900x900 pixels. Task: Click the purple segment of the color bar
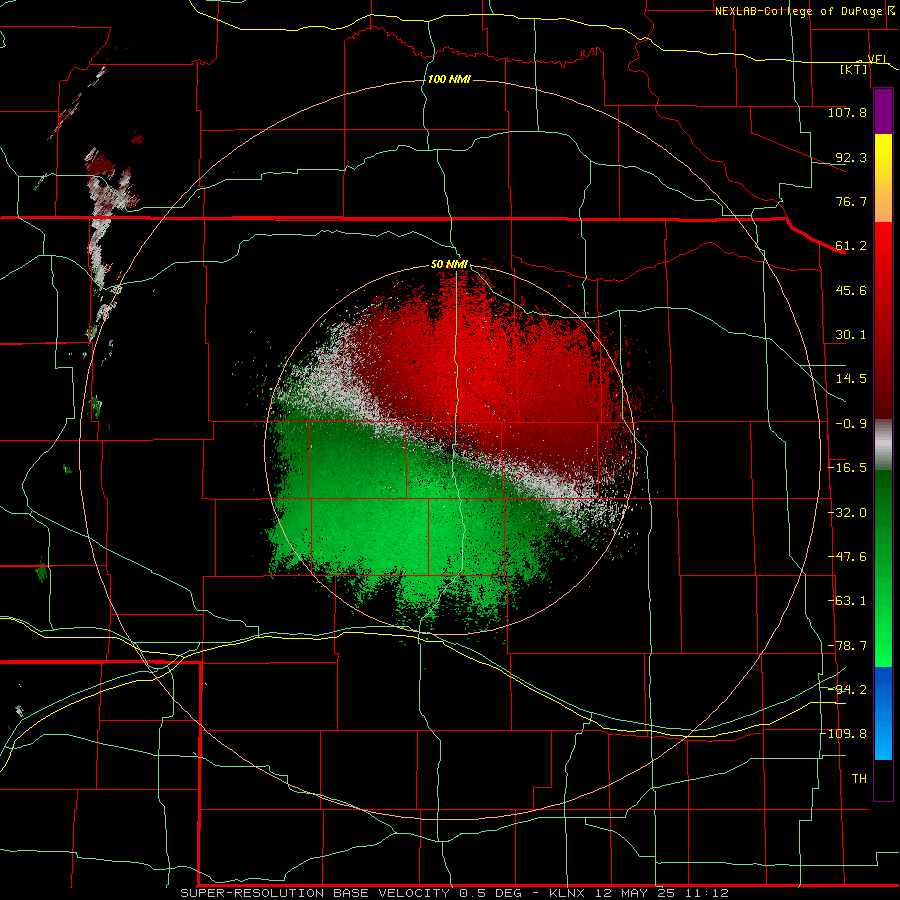pyautogui.click(x=883, y=112)
